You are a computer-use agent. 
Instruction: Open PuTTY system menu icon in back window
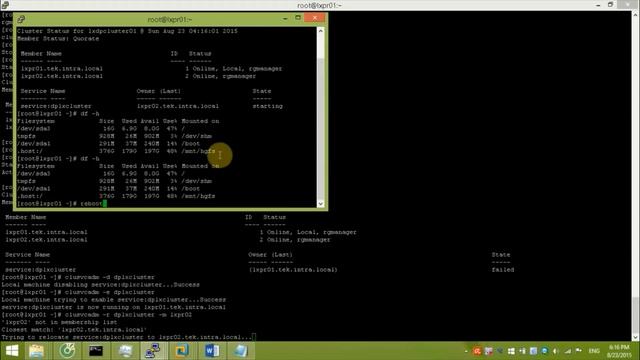point(5,4)
